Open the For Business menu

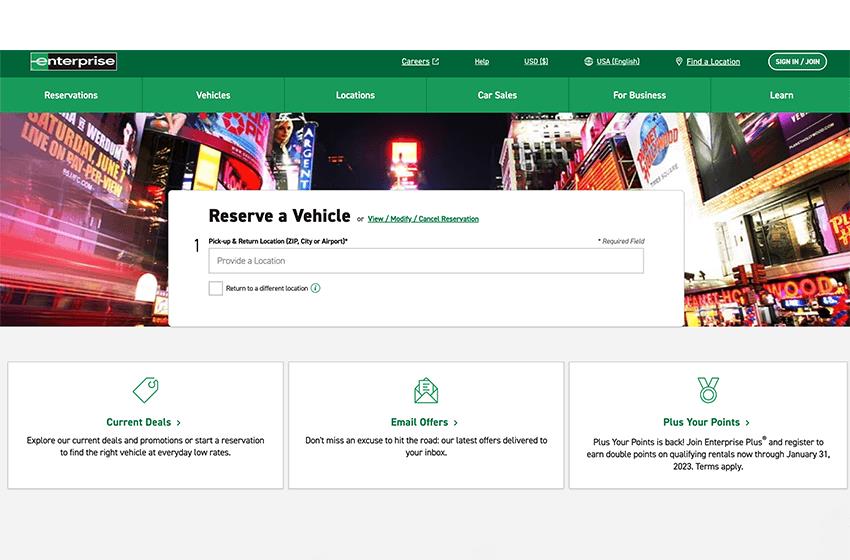(639, 95)
